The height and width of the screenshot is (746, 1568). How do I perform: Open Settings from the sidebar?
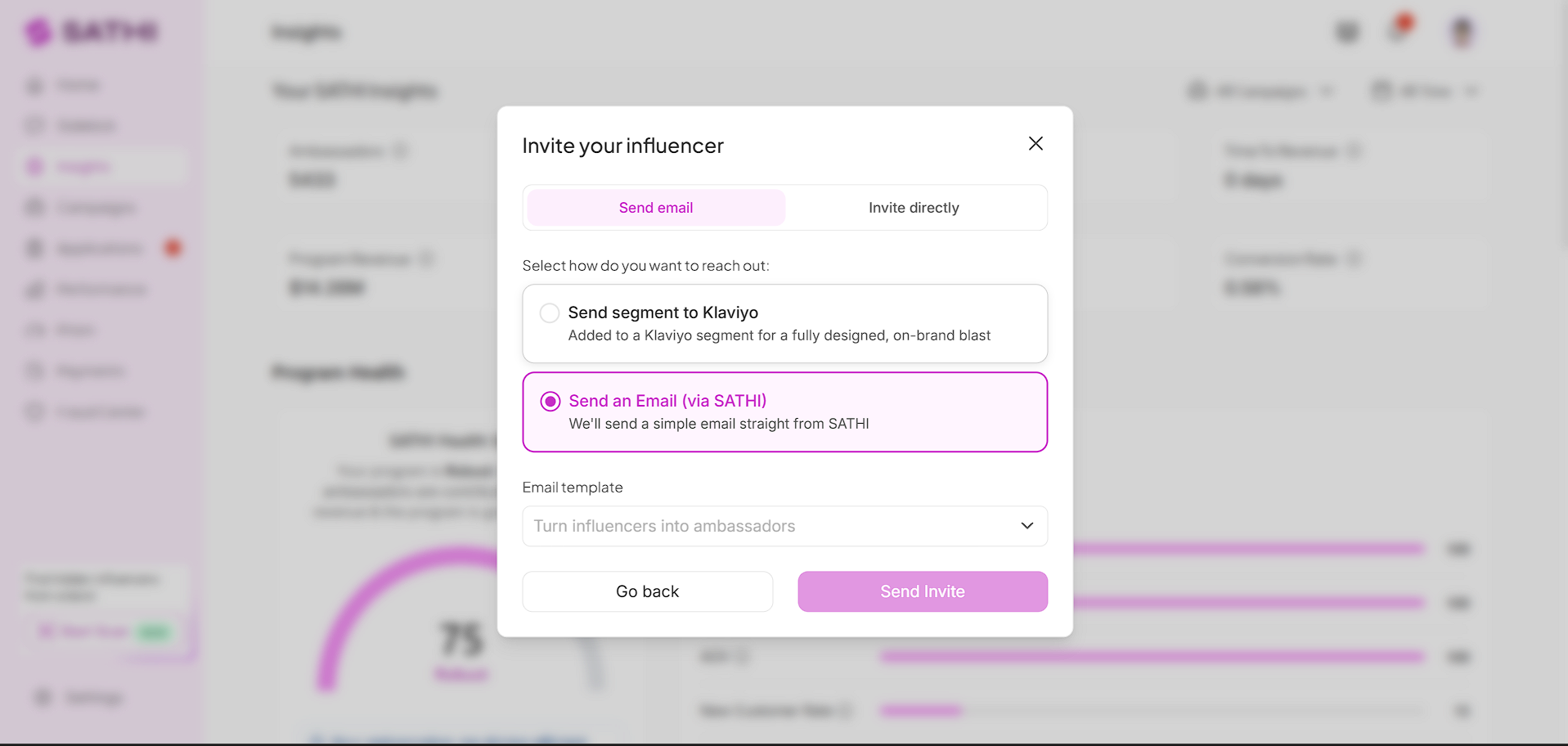click(79, 698)
